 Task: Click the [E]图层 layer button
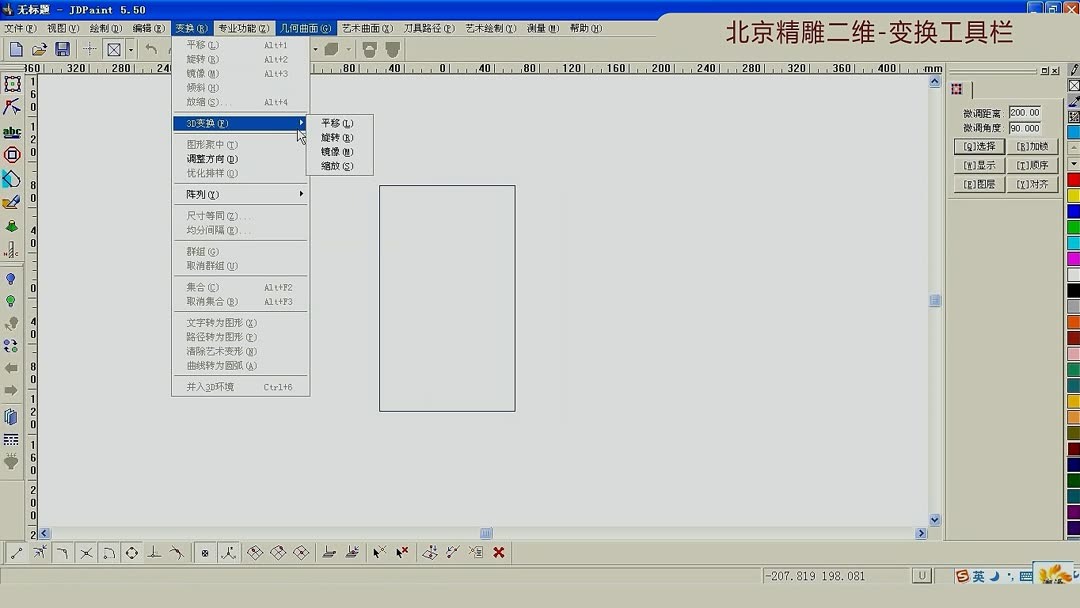[977, 184]
